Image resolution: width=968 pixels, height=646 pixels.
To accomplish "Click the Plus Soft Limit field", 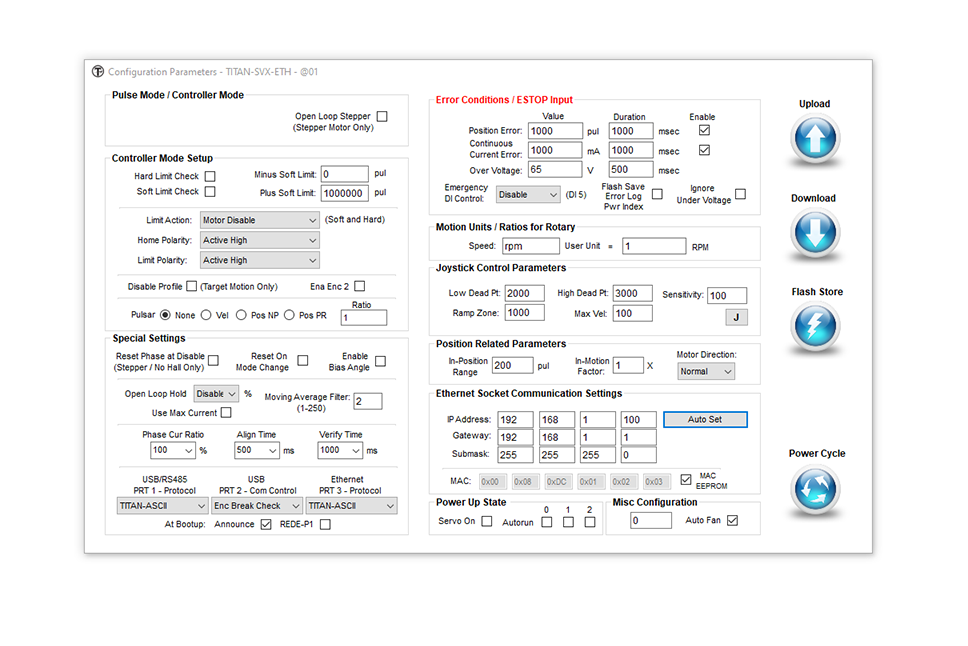I will pyautogui.click(x=344, y=193).
